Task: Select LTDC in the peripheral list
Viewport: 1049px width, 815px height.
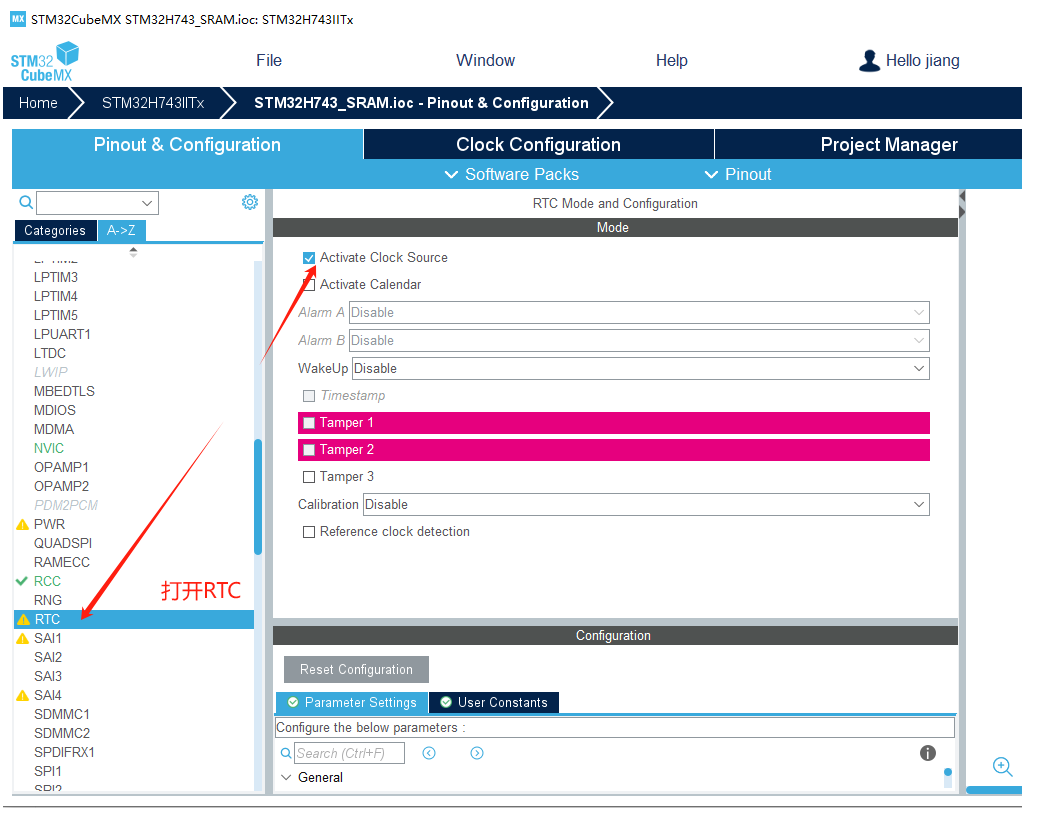Action: (x=50, y=353)
